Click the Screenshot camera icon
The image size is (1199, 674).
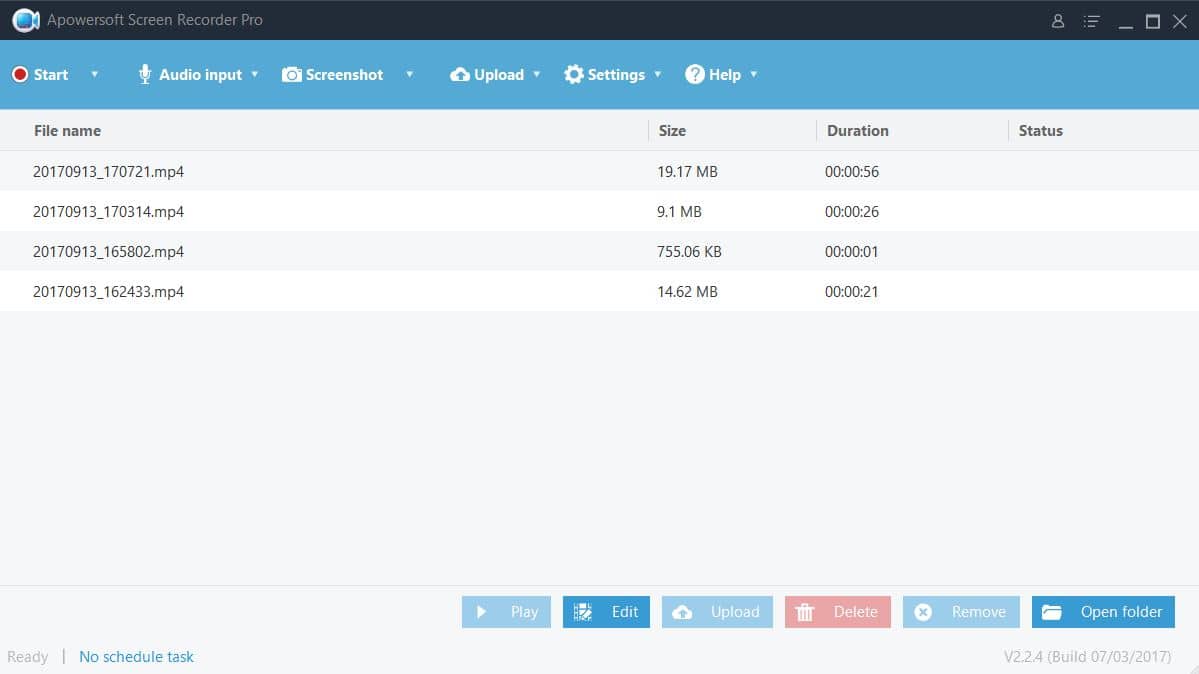point(291,74)
